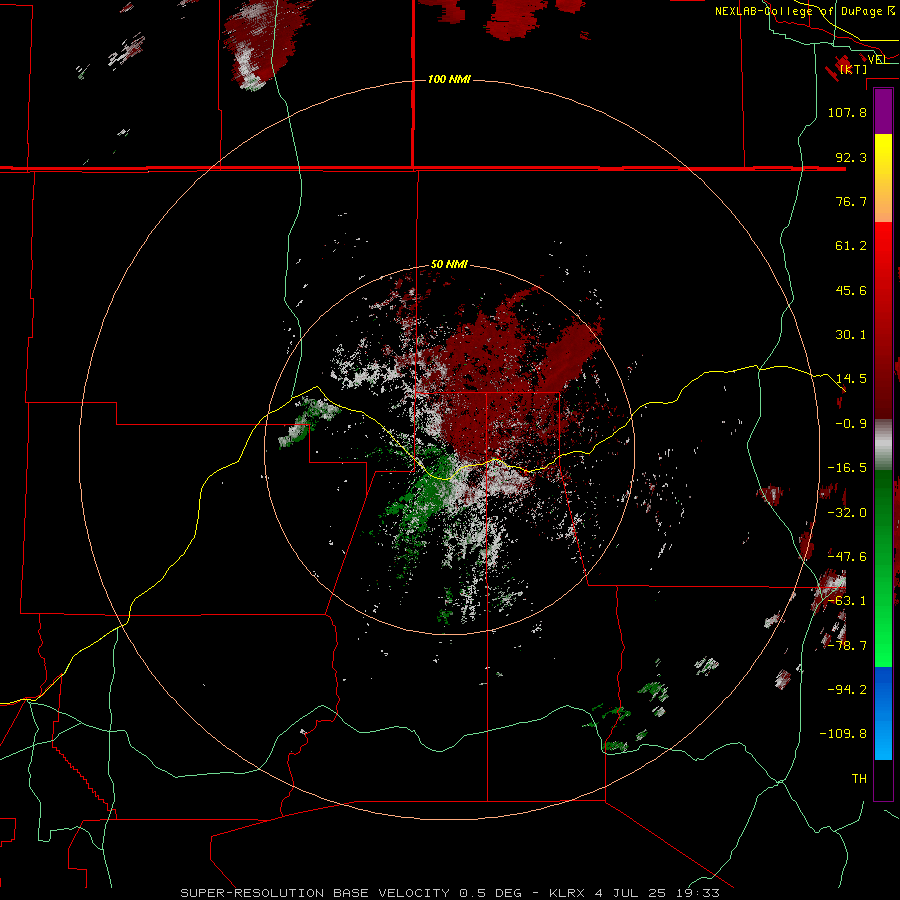Click the -78.7 velocity scale value
The height and width of the screenshot is (900, 900).
click(x=847, y=646)
